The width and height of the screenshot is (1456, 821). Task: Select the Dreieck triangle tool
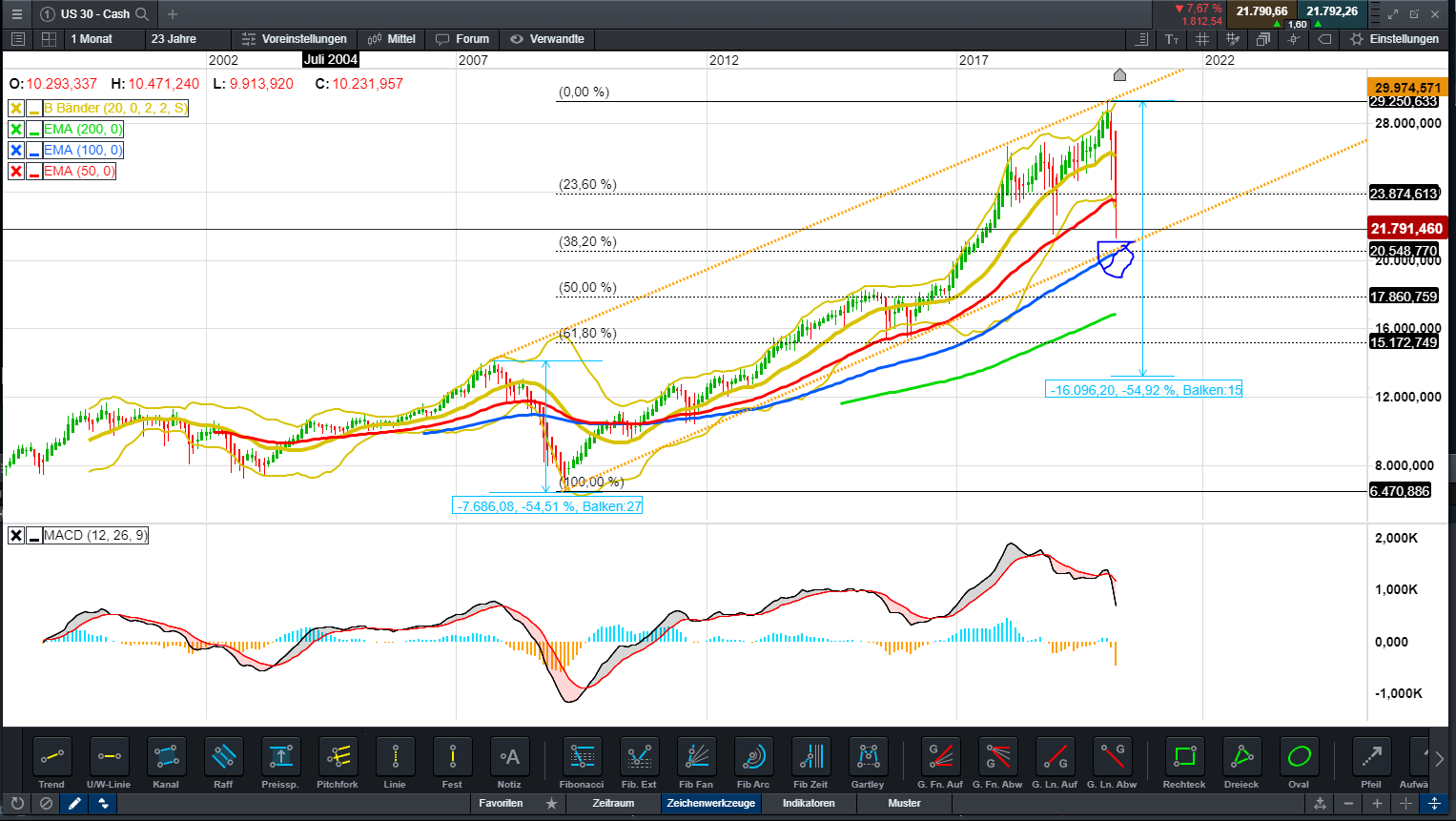point(1241,757)
